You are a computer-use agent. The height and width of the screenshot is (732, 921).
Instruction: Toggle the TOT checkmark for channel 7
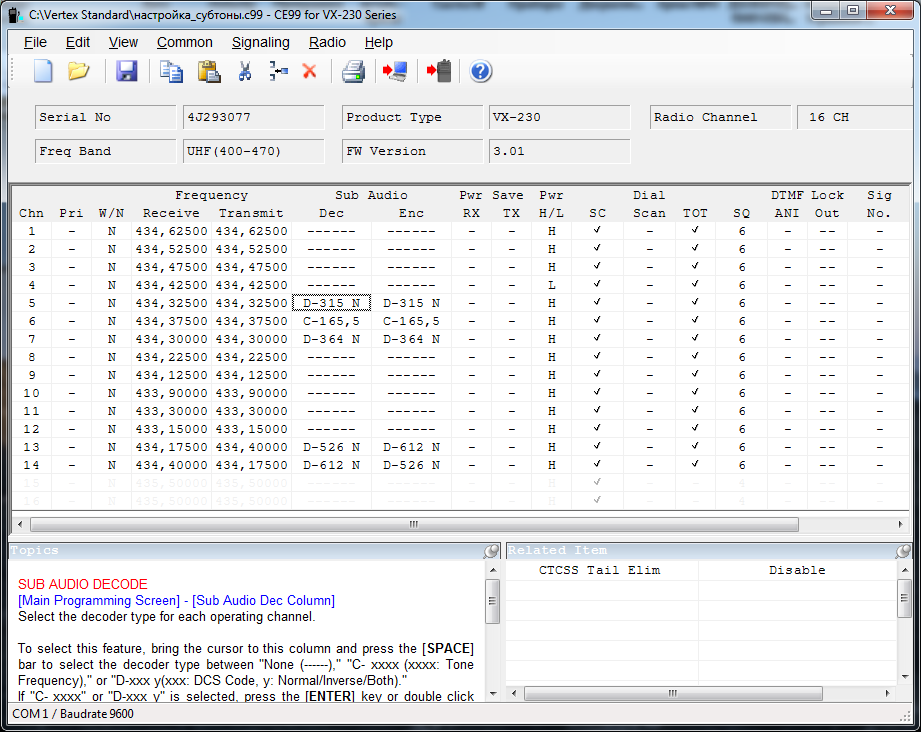(695, 338)
